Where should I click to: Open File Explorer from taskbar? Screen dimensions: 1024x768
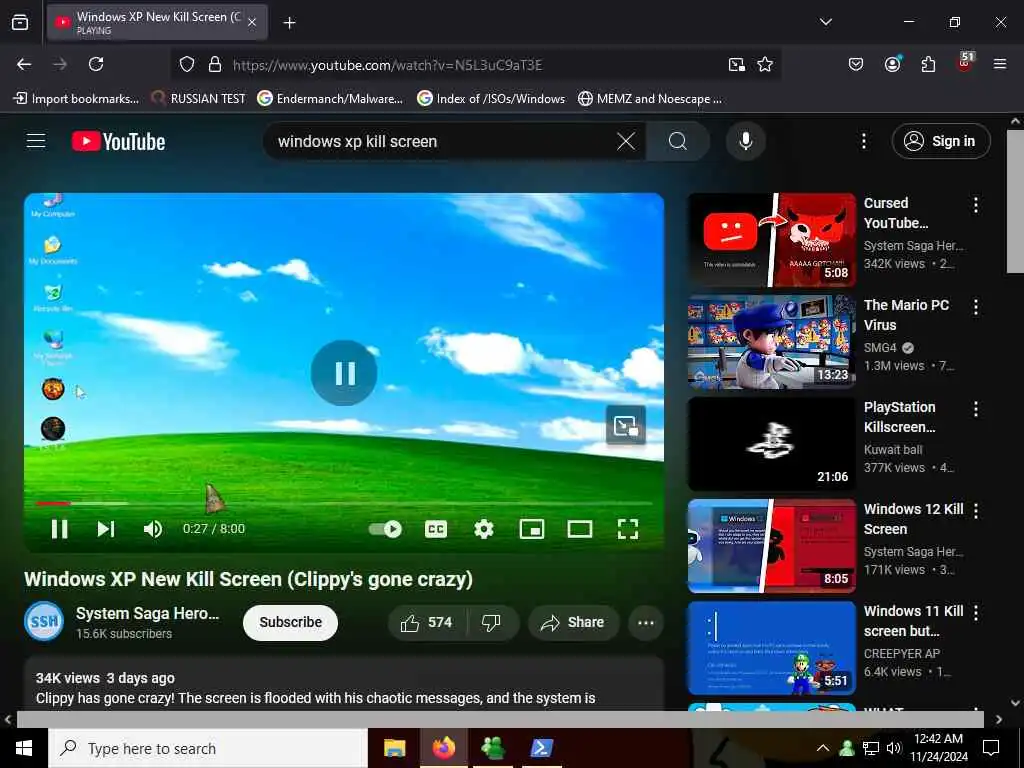click(x=394, y=748)
